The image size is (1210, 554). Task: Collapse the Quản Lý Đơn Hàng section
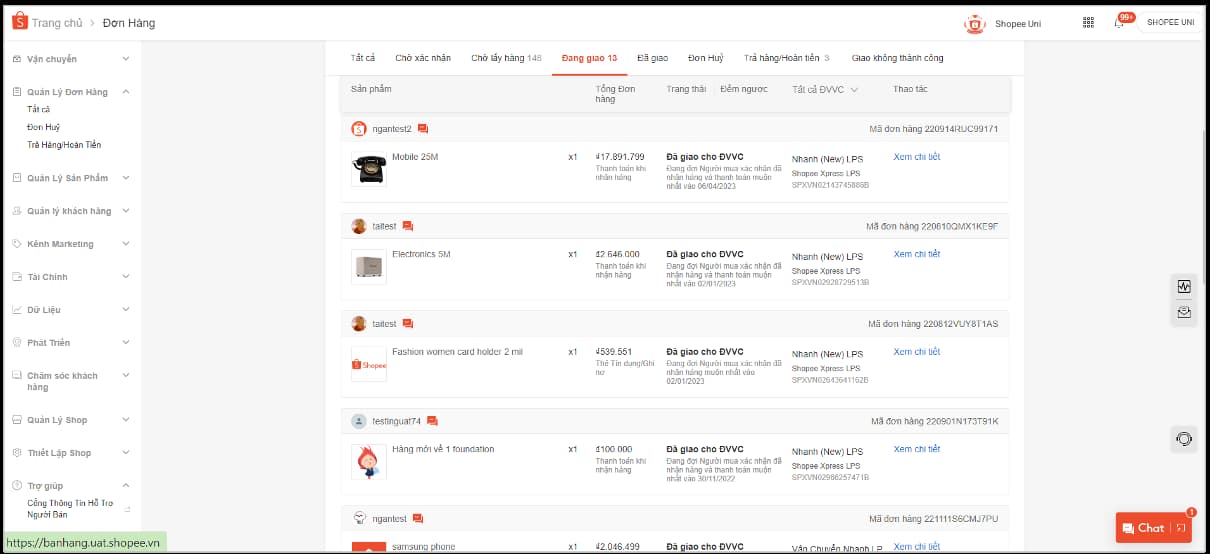tap(125, 92)
